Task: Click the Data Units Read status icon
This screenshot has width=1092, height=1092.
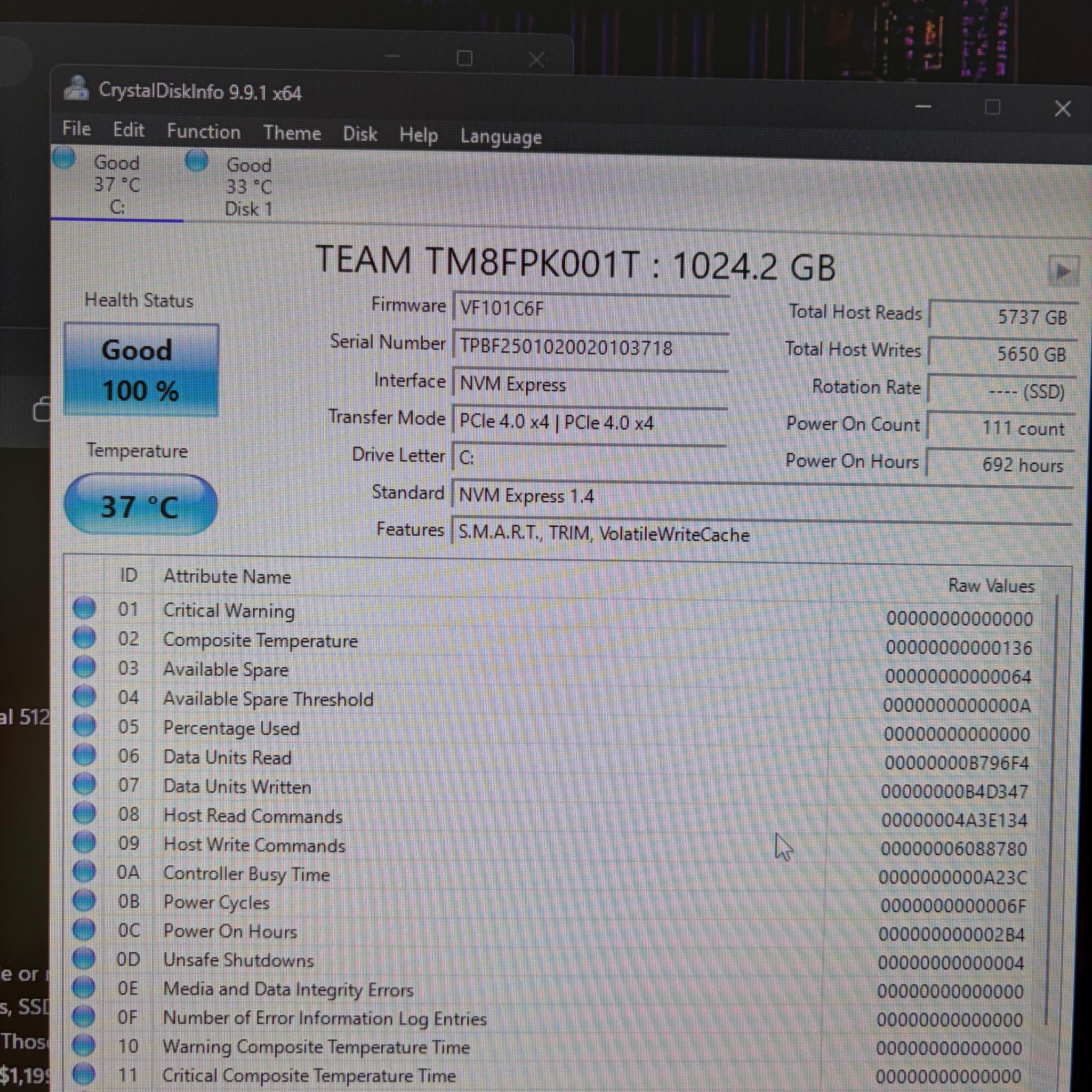Action: pos(85,754)
